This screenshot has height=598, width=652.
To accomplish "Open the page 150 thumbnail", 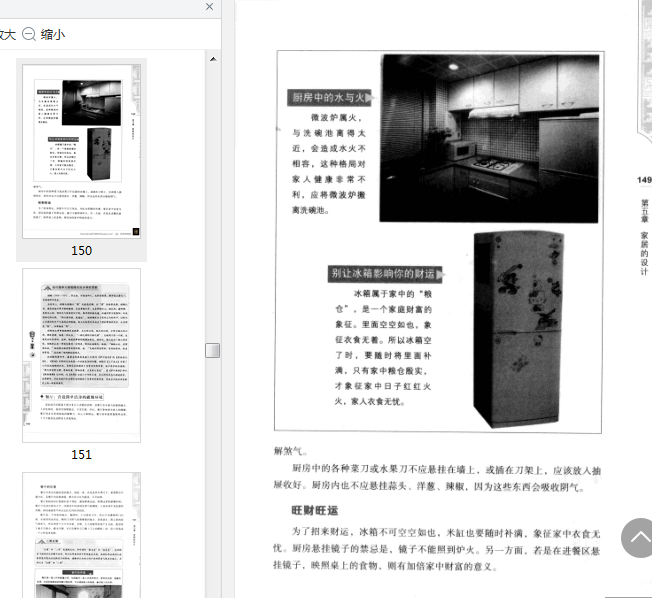I will [x=82, y=151].
